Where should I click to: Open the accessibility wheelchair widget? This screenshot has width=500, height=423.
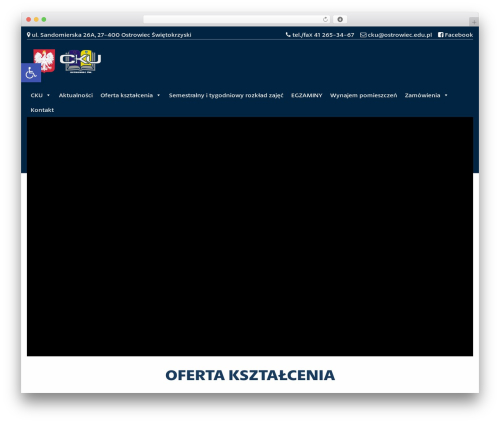click(x=31, y=73)
